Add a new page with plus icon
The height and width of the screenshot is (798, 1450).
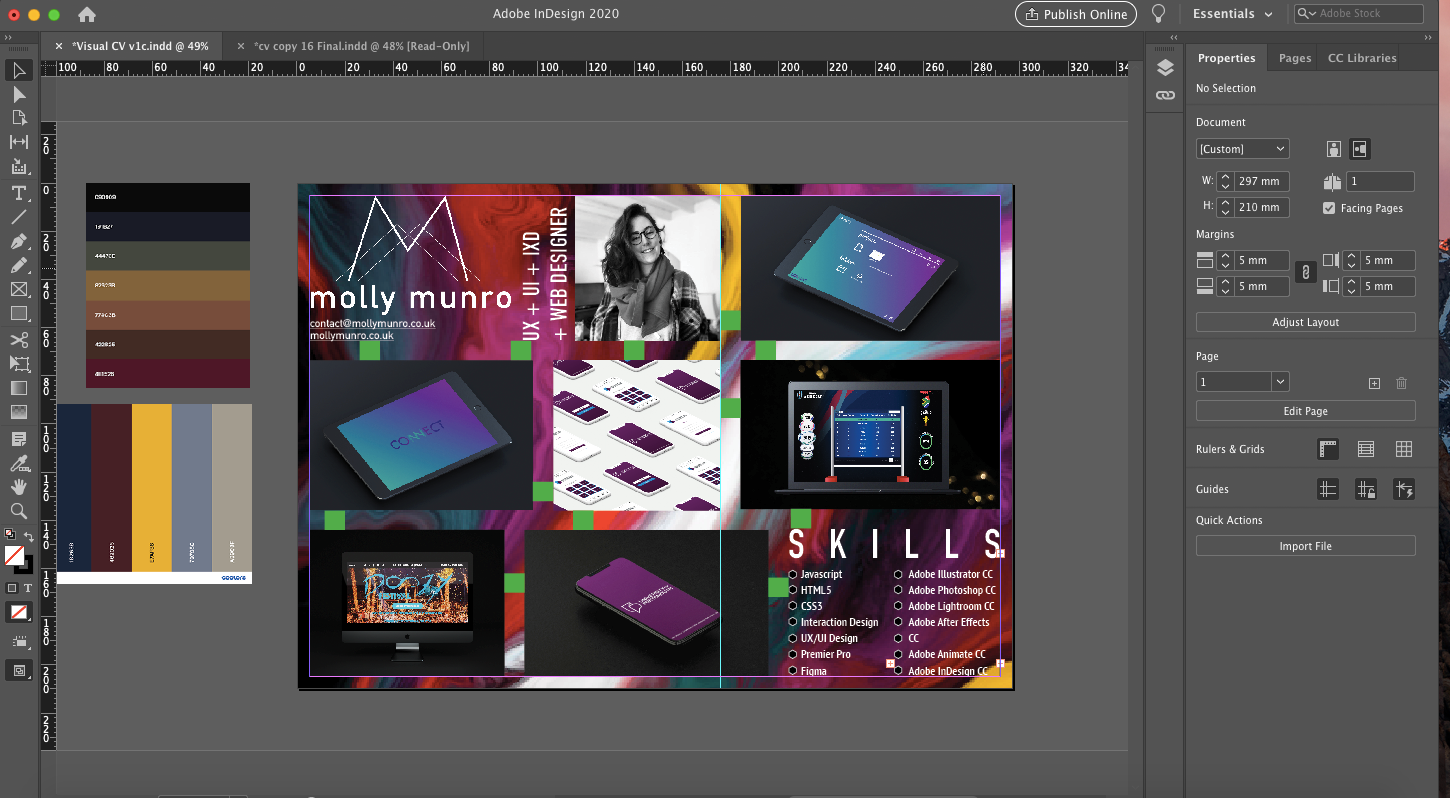1374,383
